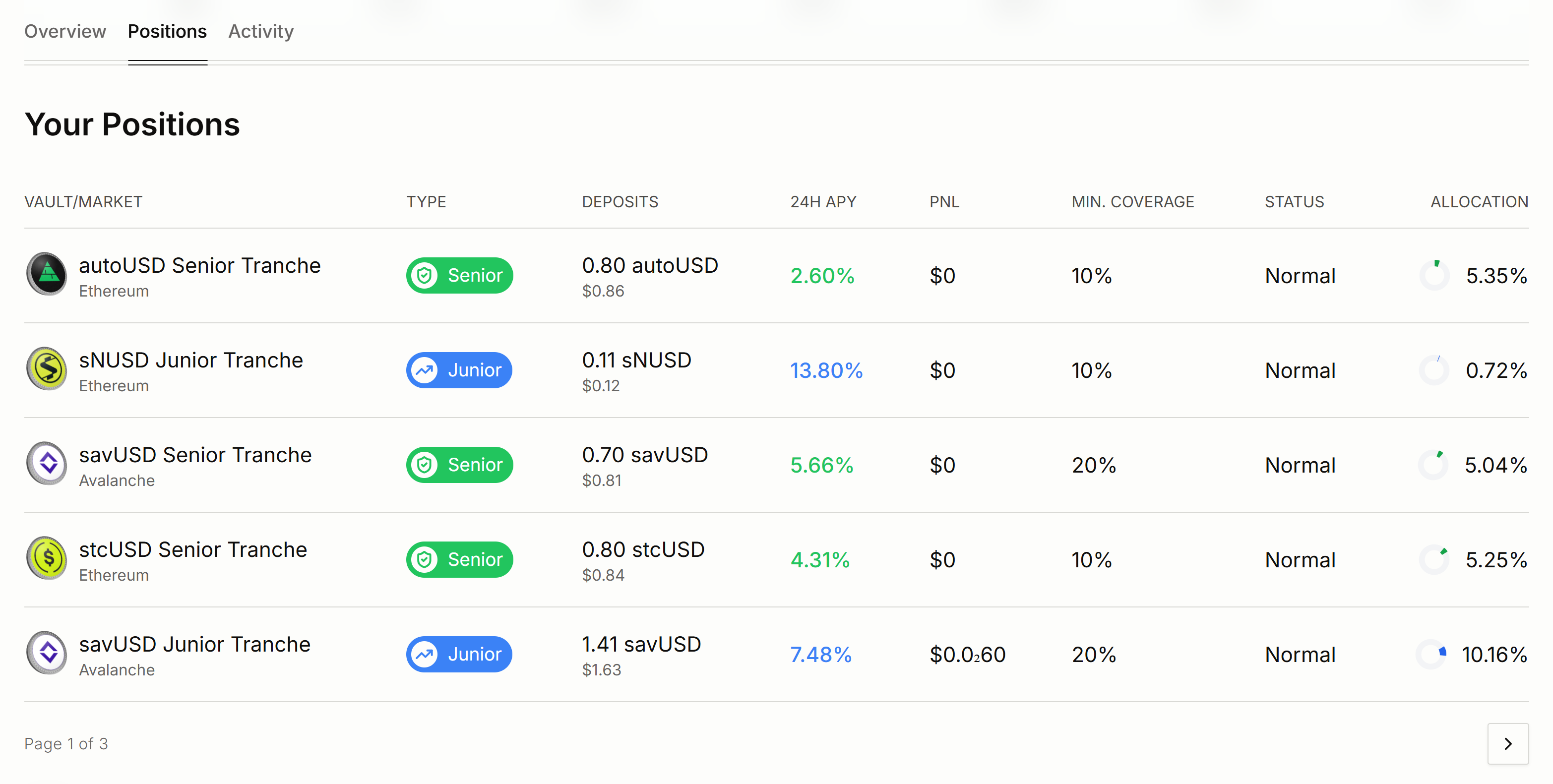
Task: Open the Activity tab
Action: [x=261, y=31]
